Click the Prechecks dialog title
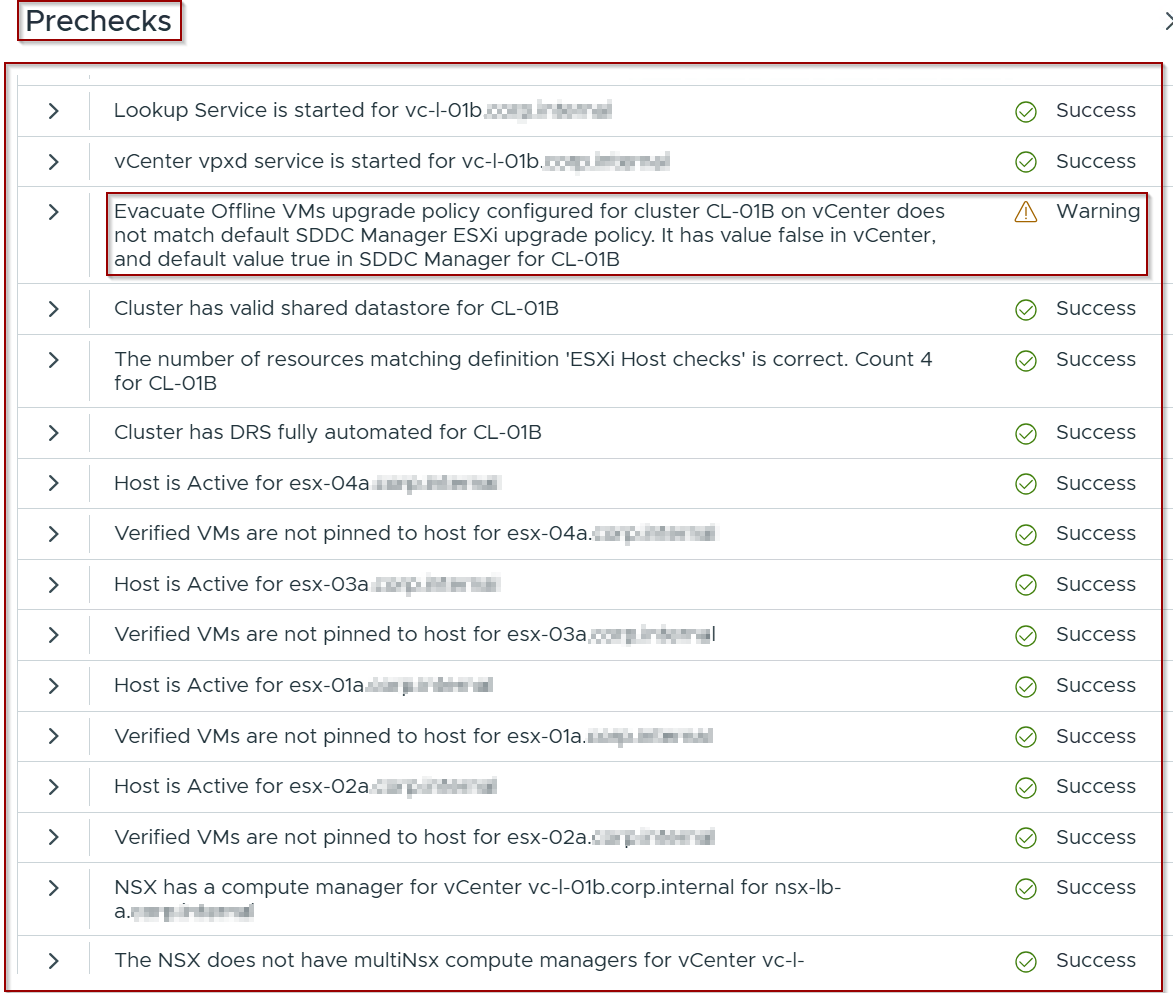This screenshot has height=993, width=1173. click(x=99, y=22)
